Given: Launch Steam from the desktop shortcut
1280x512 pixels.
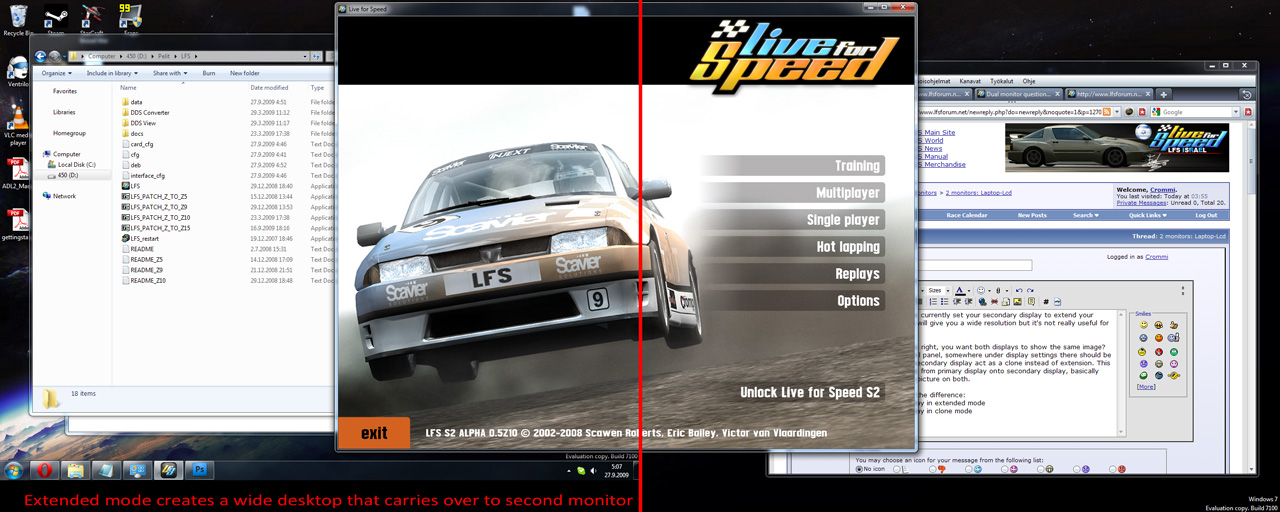Looking at the screenshot, I should (55, 18).
